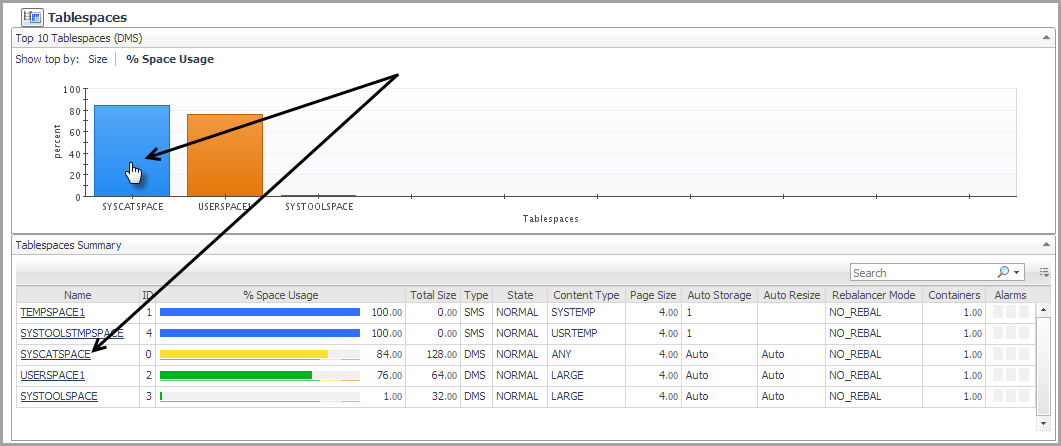This screenshot has width=1061, height=446.
Task: Open the SYSTOOLSTMPSPACE tablespace link
Action: point(72,334)
